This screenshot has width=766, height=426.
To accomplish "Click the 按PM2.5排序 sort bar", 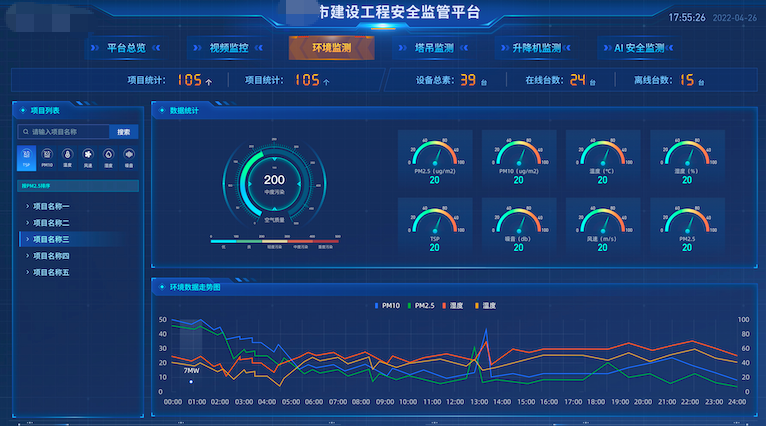I will coord(78,186).
